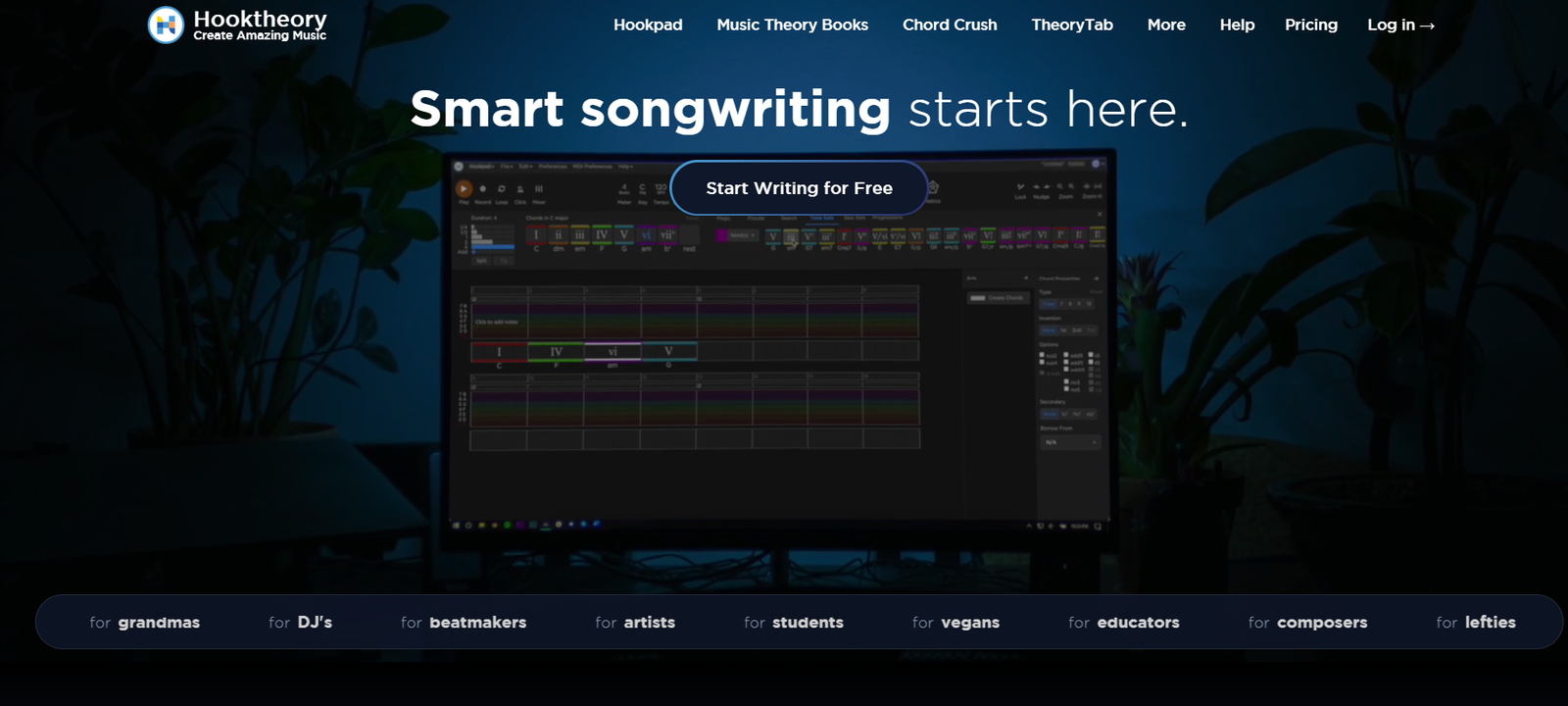Select the 'for grandmas' option
1568x706 pixels.
(144, 623)
